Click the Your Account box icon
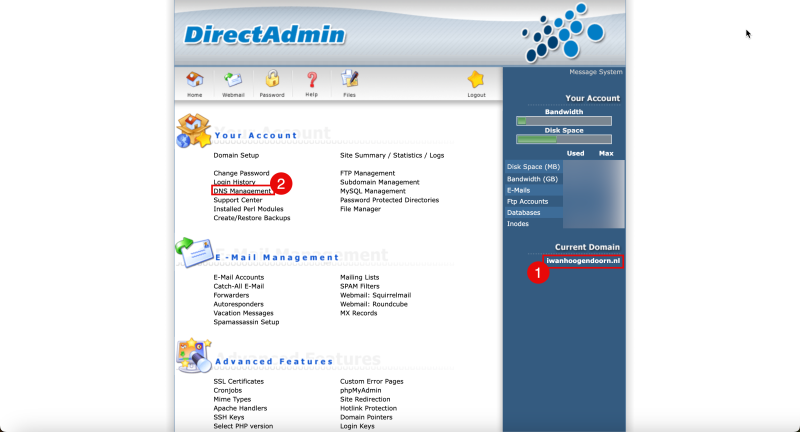Image resolution: width=800 pixels, height=432 pixels. [x=194, y=131]
